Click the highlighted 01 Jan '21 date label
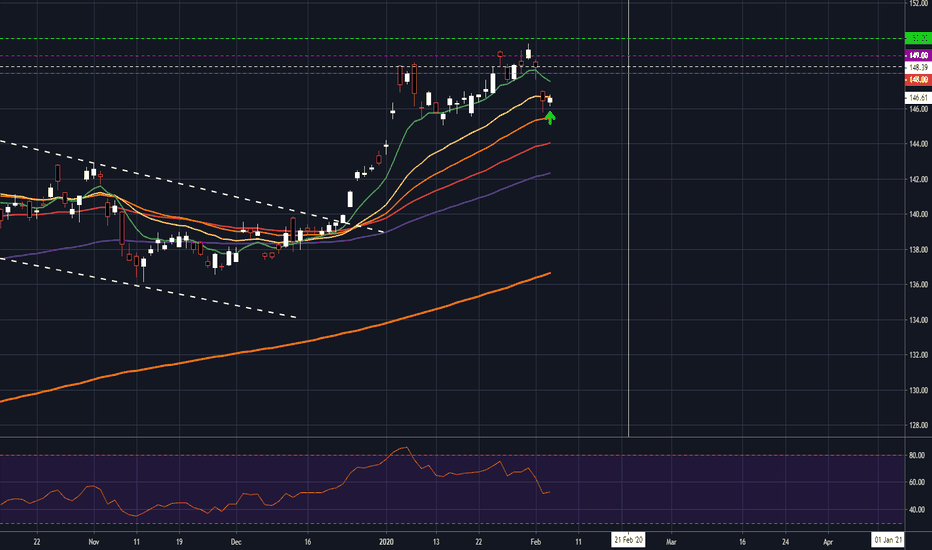The image size is (932, 550). pos(888,540)
